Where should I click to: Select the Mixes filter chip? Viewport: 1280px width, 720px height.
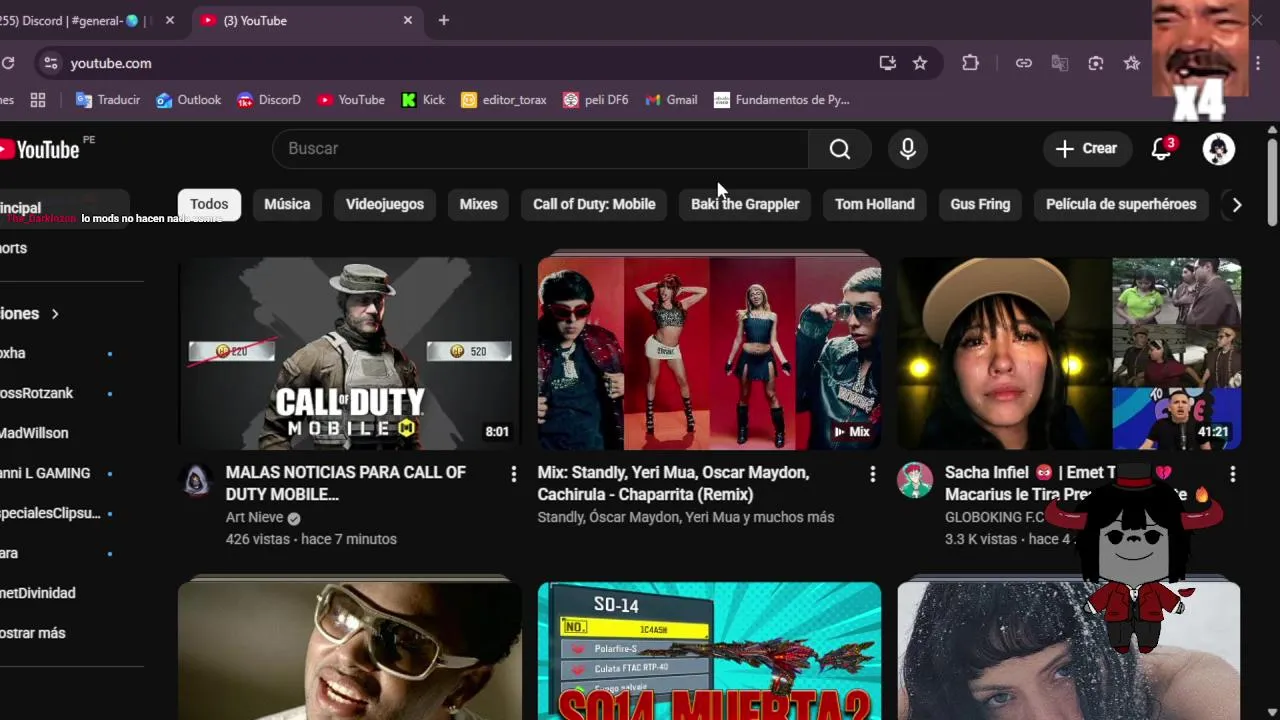(478, 204)
